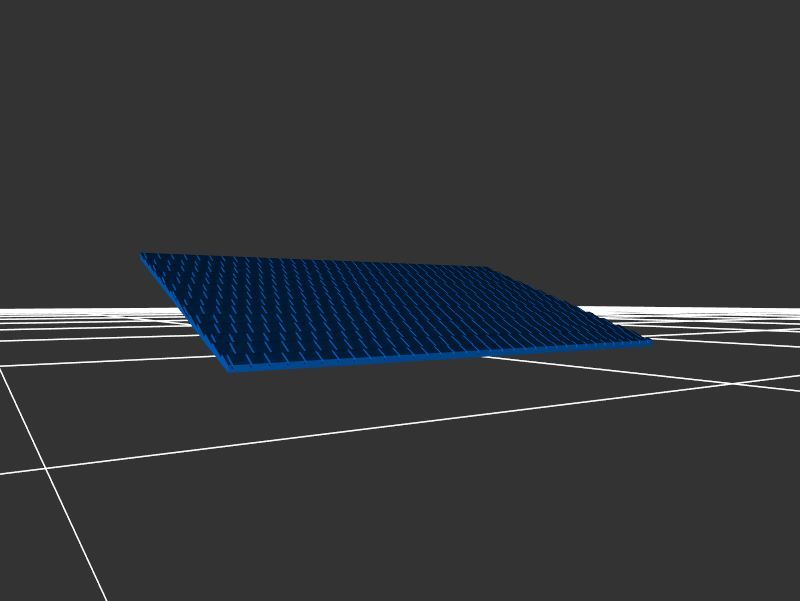Select the panel's rightmost corner tip

click(651, 343)
